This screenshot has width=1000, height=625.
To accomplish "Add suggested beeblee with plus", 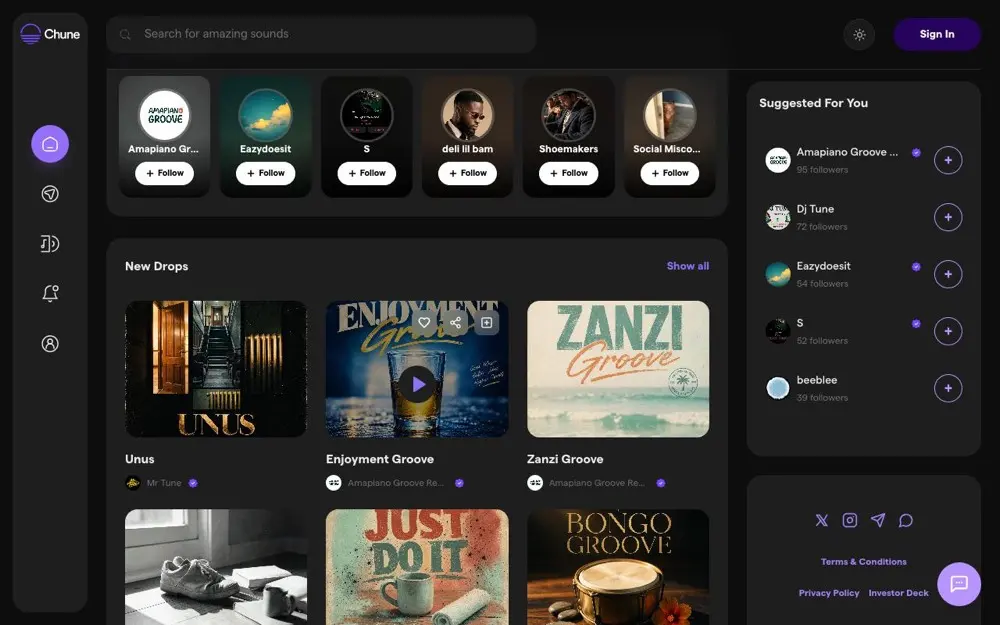I will 948,388.
